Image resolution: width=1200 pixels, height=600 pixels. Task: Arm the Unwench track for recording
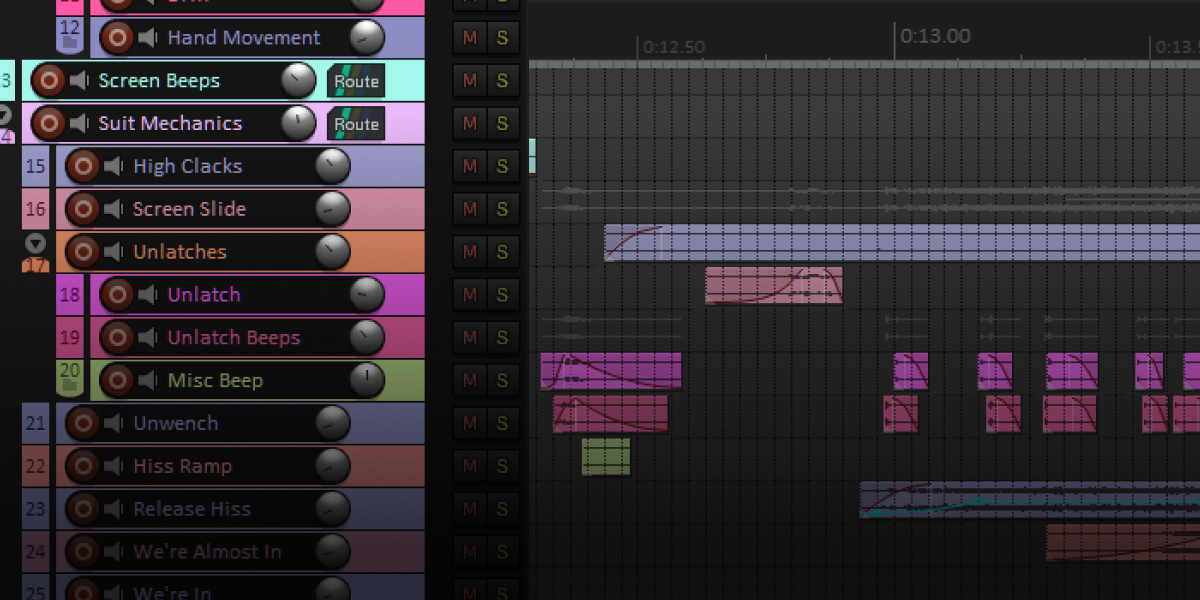pos(84,423)
